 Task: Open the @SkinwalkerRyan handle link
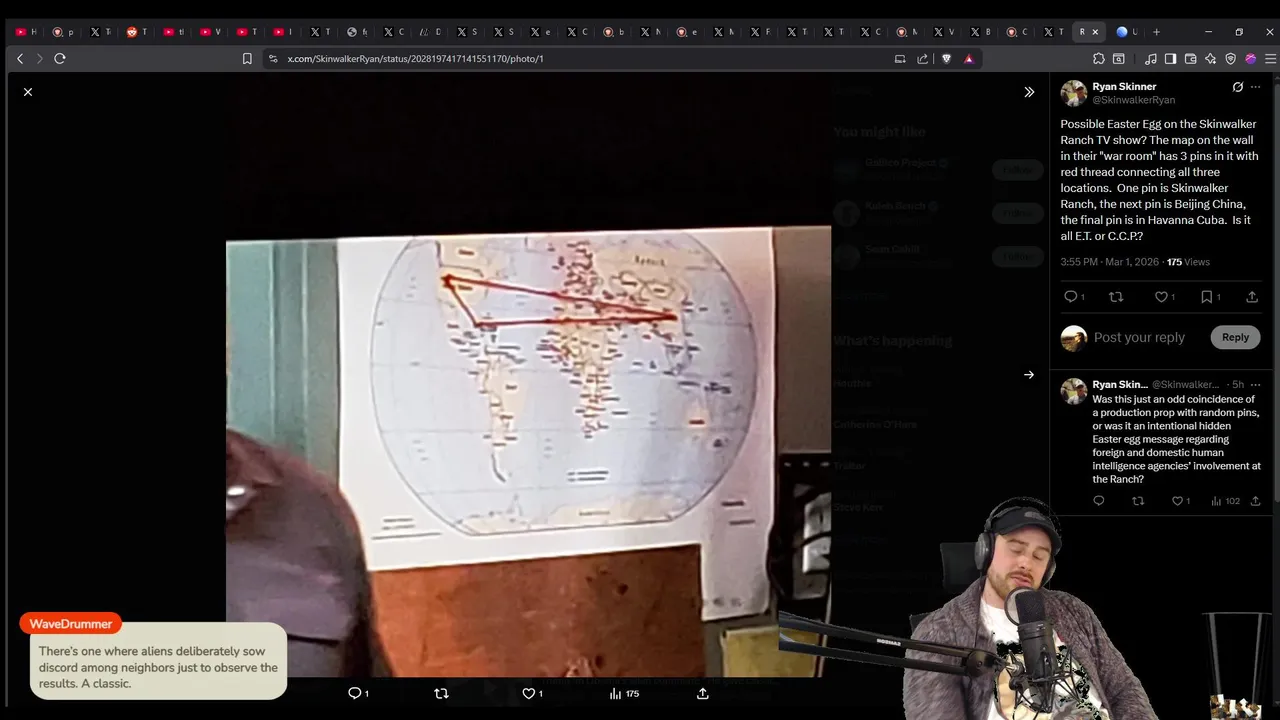coord(1133,100)
